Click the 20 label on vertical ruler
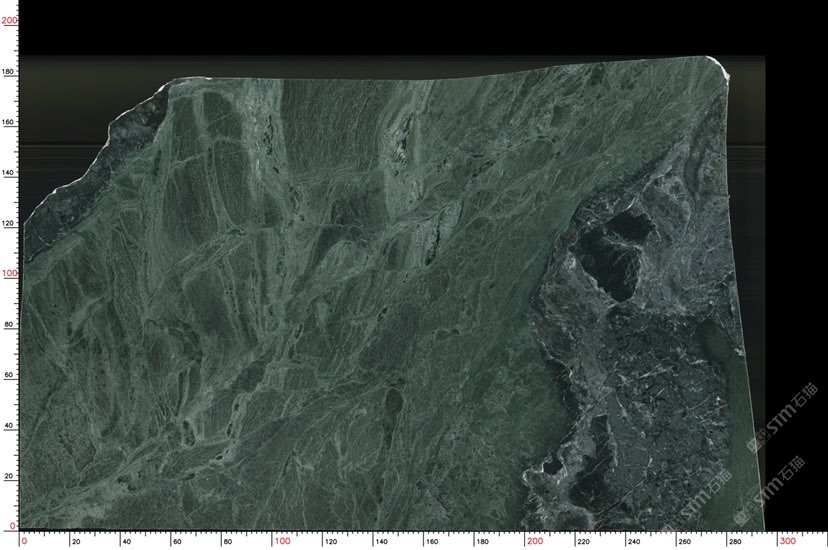The height and width of the screenshot is (550, 828). pyautogui.click(x=9, y=476)
